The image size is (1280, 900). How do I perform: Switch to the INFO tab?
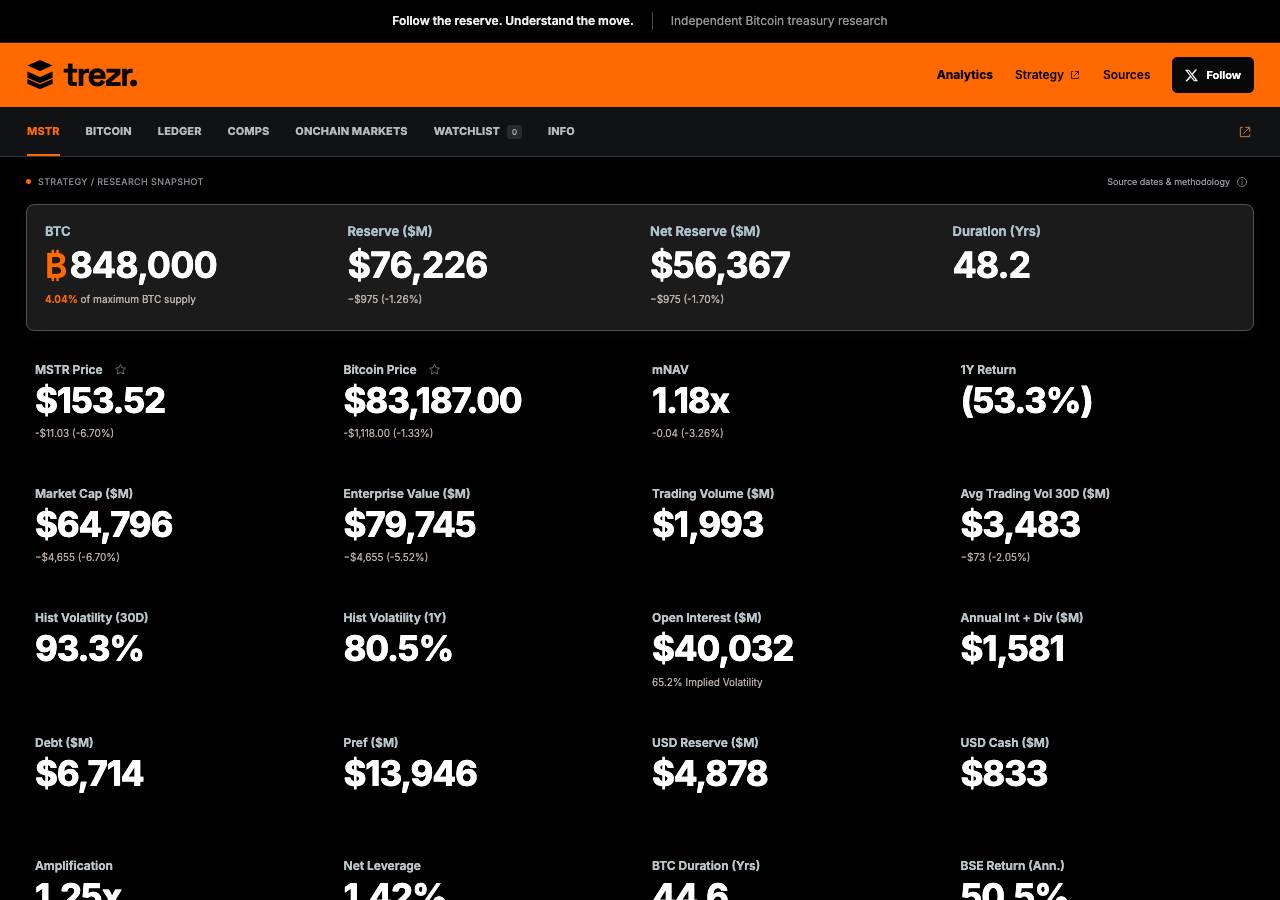click(x=561, y=131)
